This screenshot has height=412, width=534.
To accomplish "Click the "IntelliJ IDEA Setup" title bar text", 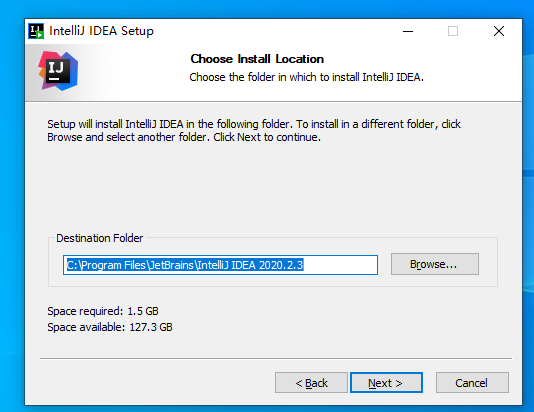I will click(x=101, y=31).
